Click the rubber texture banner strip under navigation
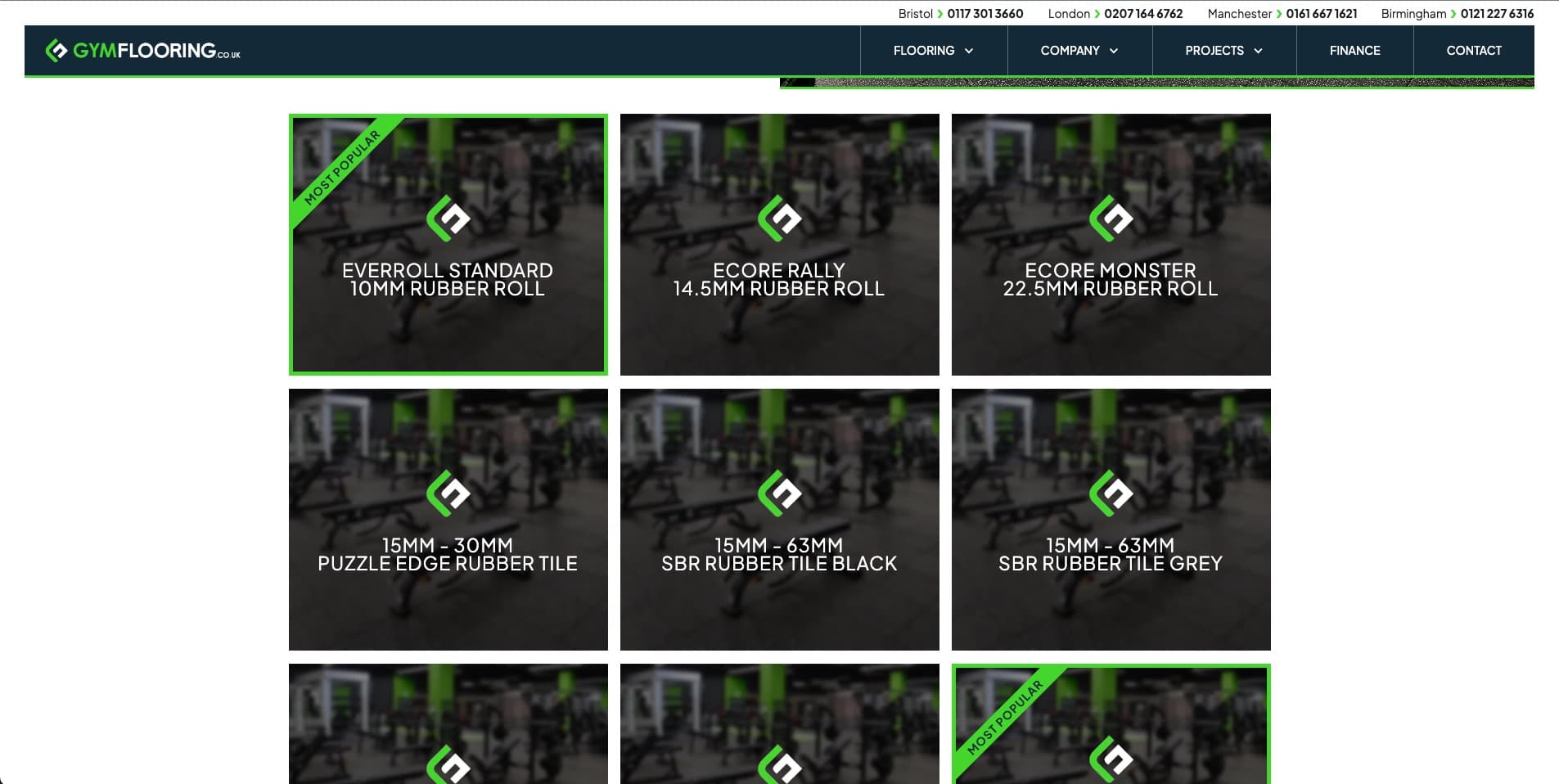 pos(1157,83)
